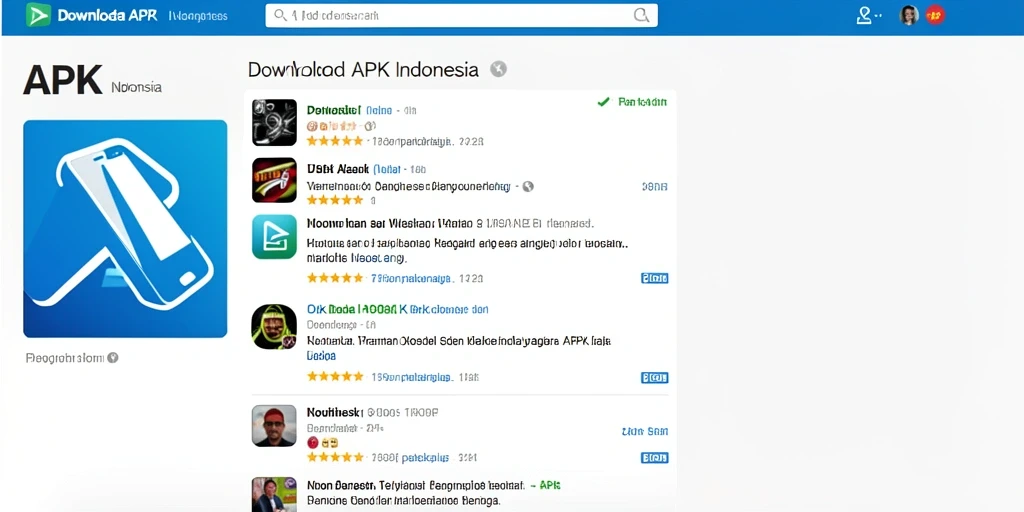This screenshot has width=1024, height=512.
Task: Click the magnifier icon inside search box
Action: point(280,15)
